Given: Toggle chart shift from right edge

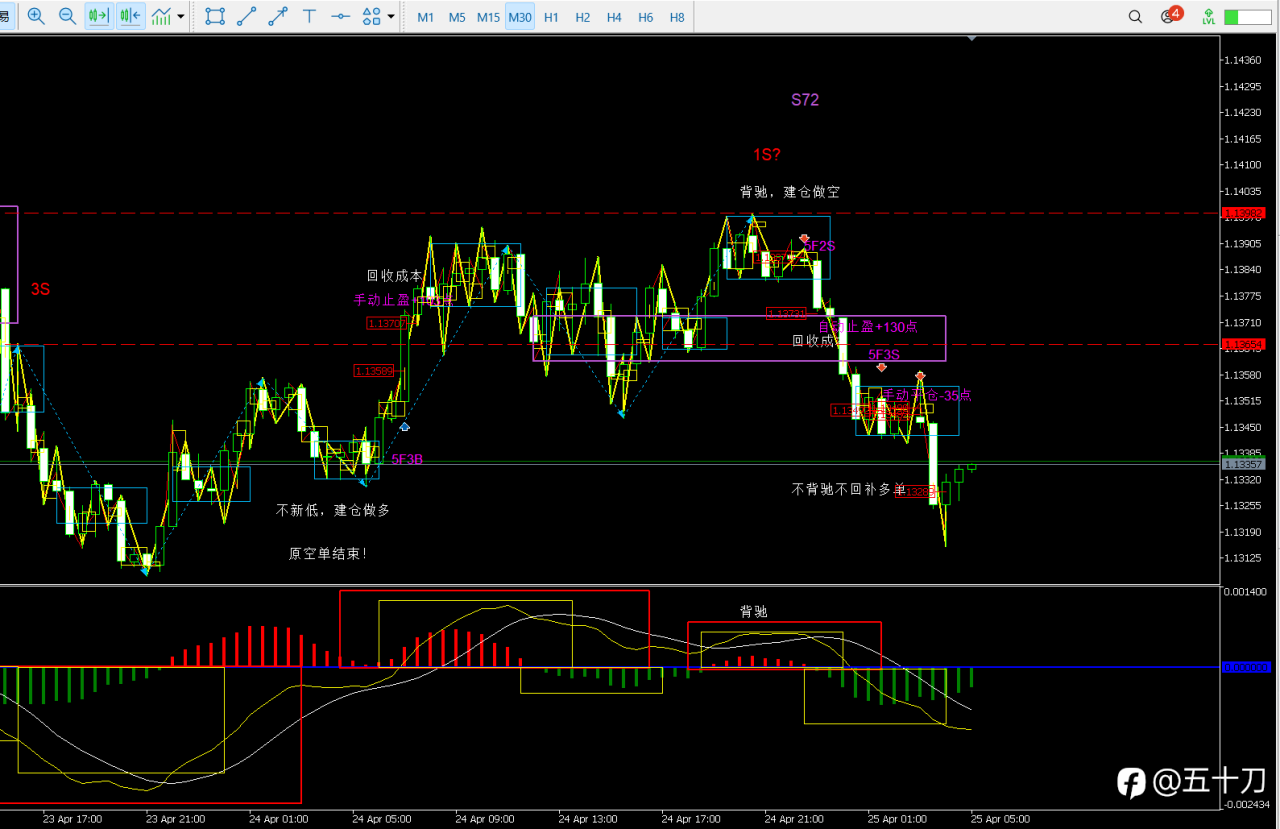Looking at the screenshot, I should pyautogui.click(x=130, y=16).
